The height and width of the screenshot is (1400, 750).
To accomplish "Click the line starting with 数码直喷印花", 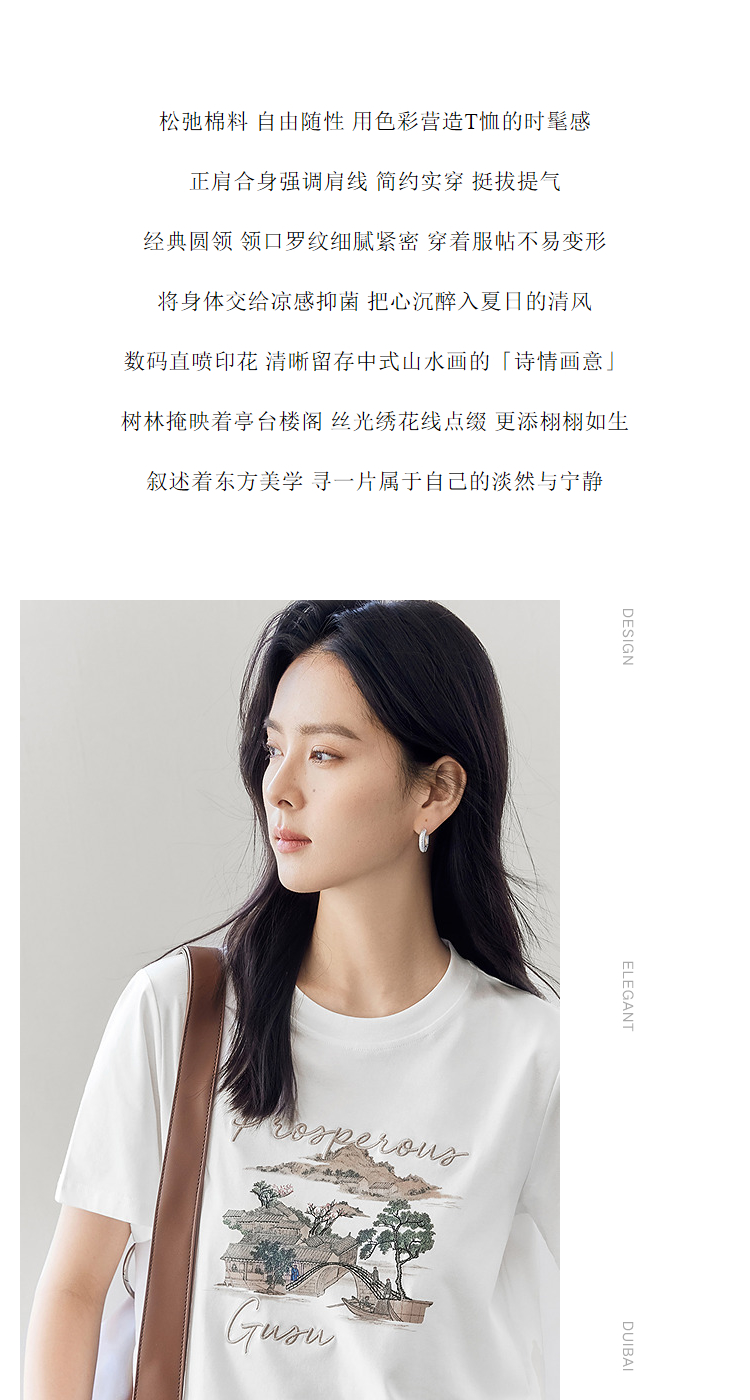I will (x=375, y=362).
